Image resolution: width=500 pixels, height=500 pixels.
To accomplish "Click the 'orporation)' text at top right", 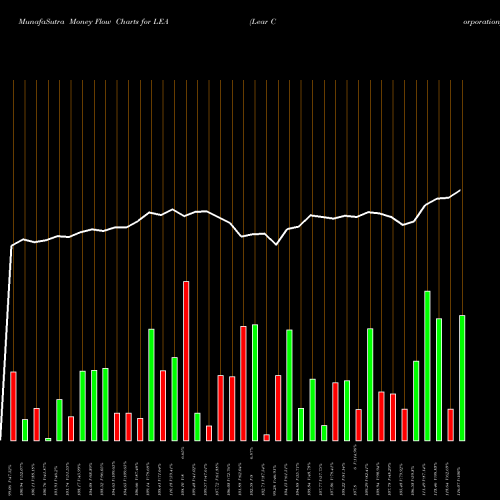I will tap(481, 22).
